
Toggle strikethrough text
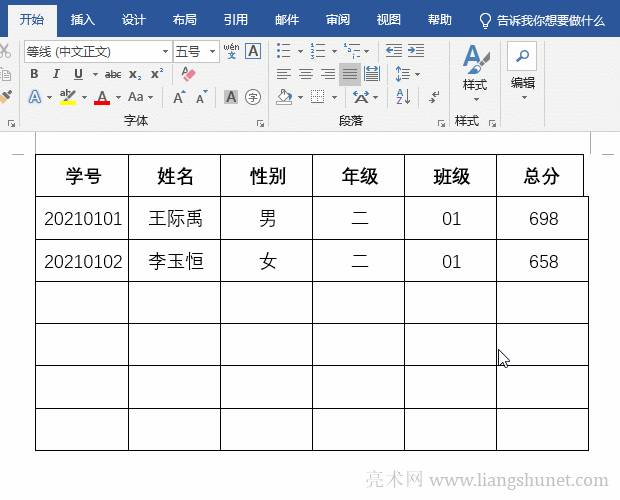113,74
